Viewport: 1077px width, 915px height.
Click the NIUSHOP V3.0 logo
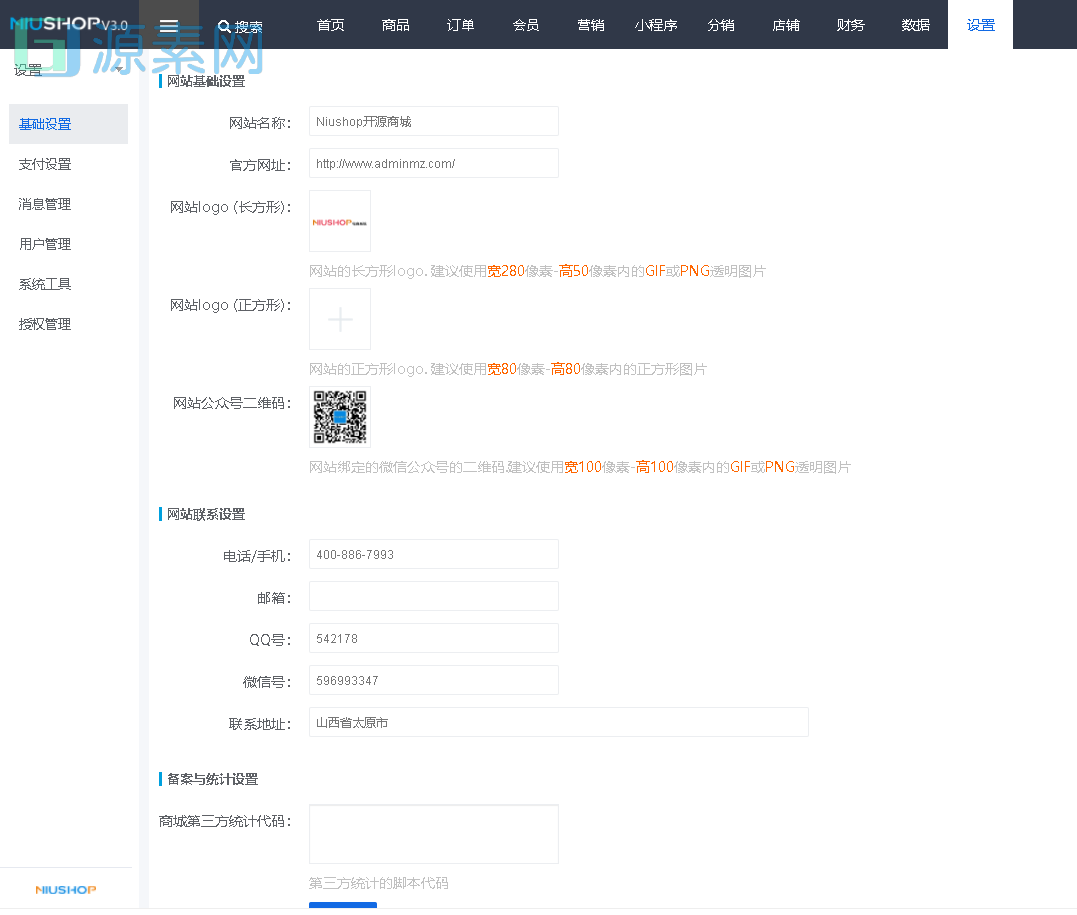click(68, 24)
